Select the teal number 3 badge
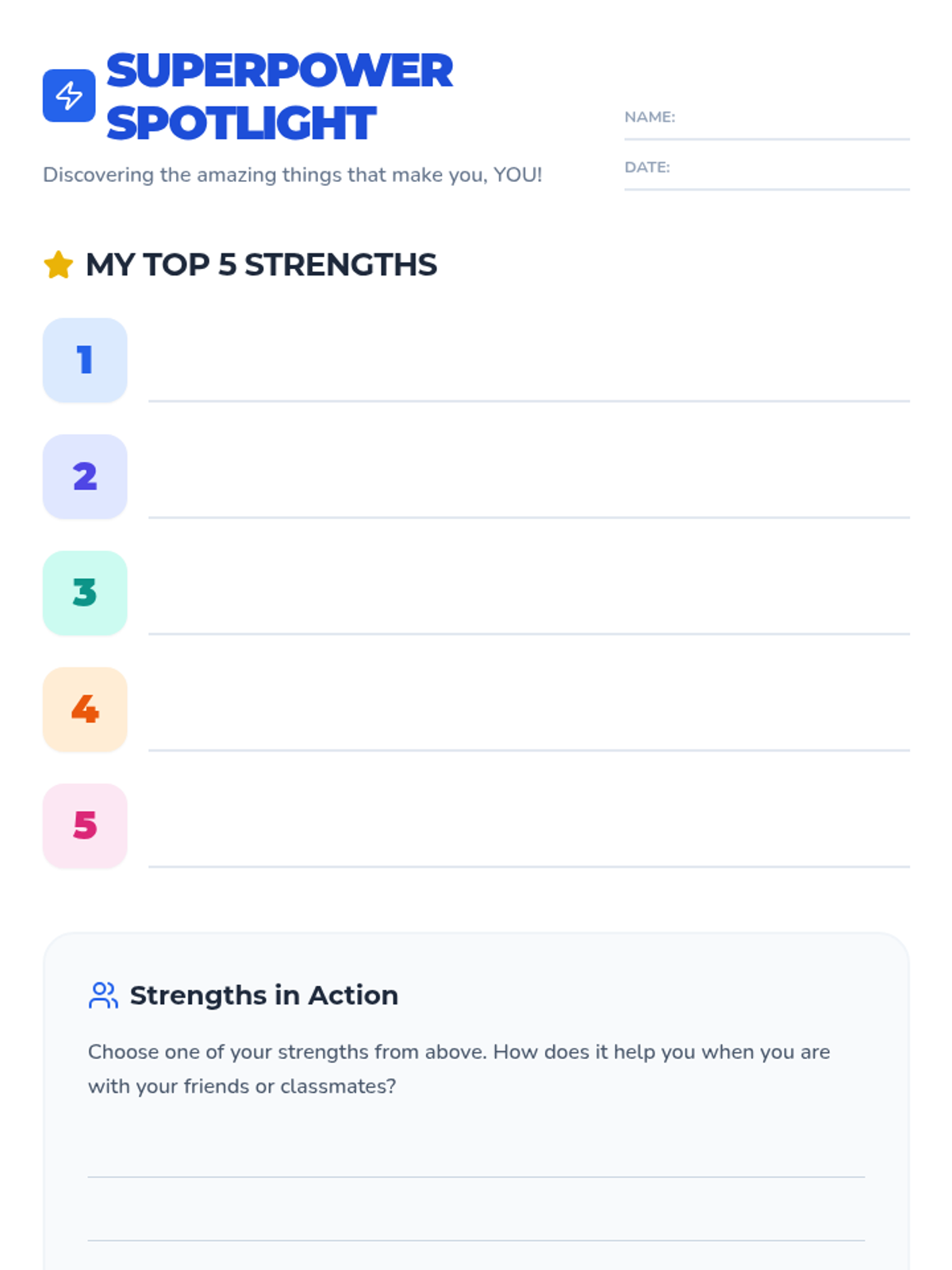The image size is (952, 1270). (x=85, y=593)
